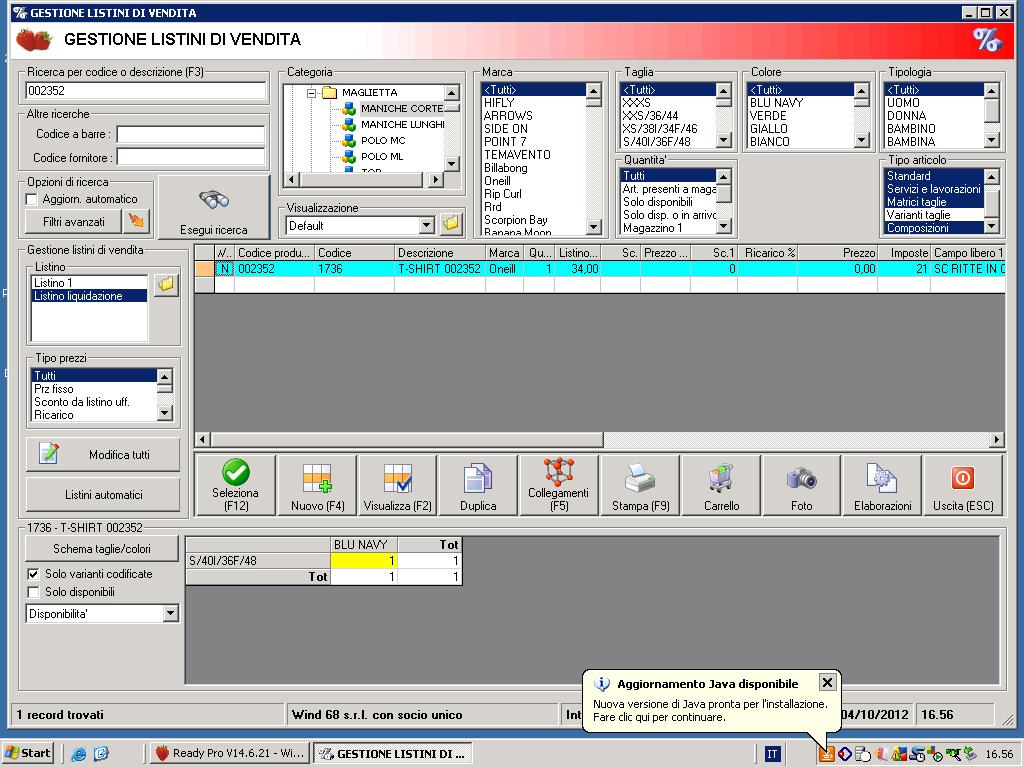Click the IT language indicator
The height and width of the screenshot is (768, 1024).
772,754
